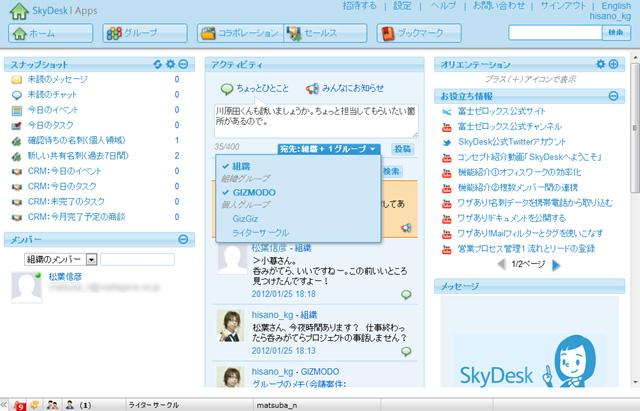Open オリエンテーション panel gear settings

tap(601, 64)
